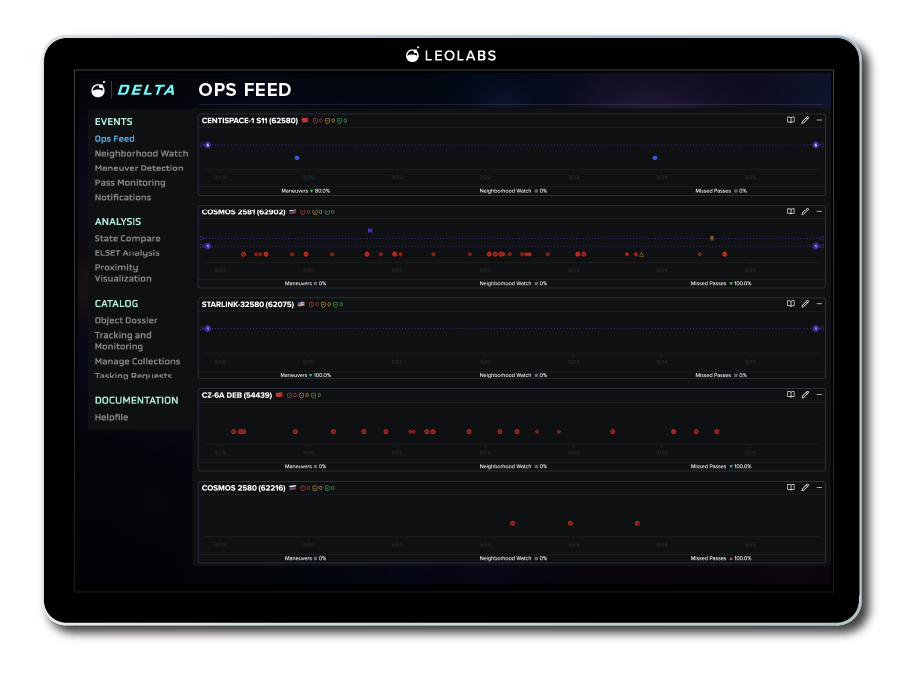Viewport: 904px width, 678px height.
Task: Open Pass Monitoring page
Action: coord(130,183)
